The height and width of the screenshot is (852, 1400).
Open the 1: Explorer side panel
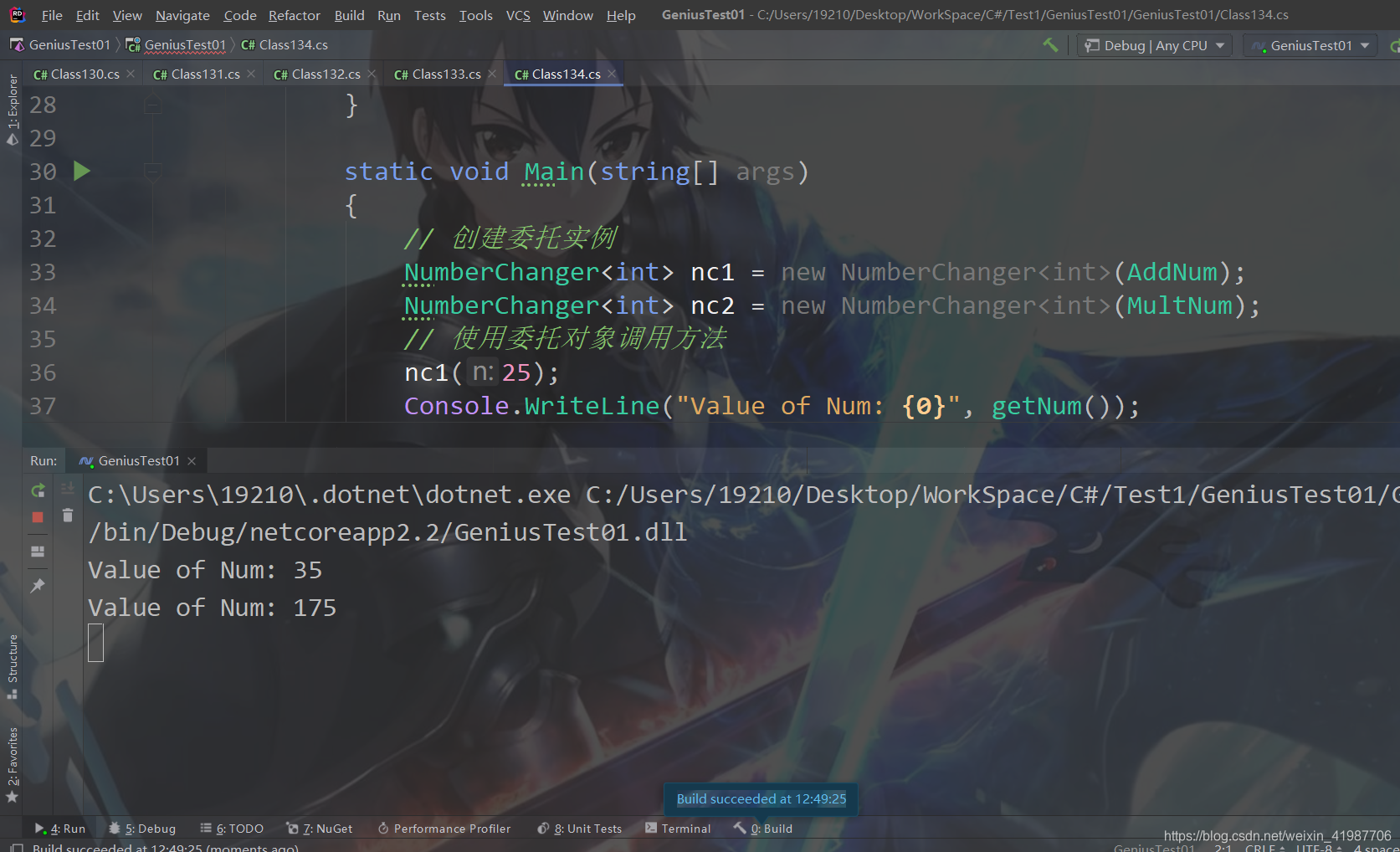coord(12,109)
